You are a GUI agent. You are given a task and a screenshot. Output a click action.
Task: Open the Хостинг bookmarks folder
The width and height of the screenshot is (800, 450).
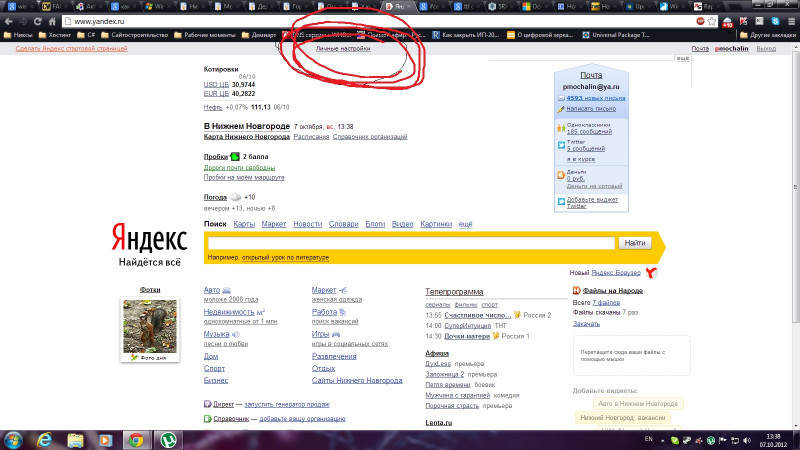tap(55, 35)
